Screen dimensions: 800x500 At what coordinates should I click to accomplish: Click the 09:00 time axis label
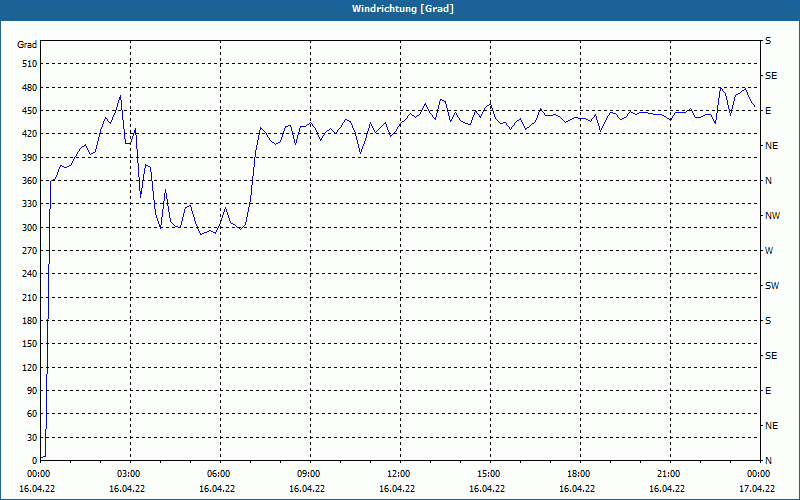310,474
